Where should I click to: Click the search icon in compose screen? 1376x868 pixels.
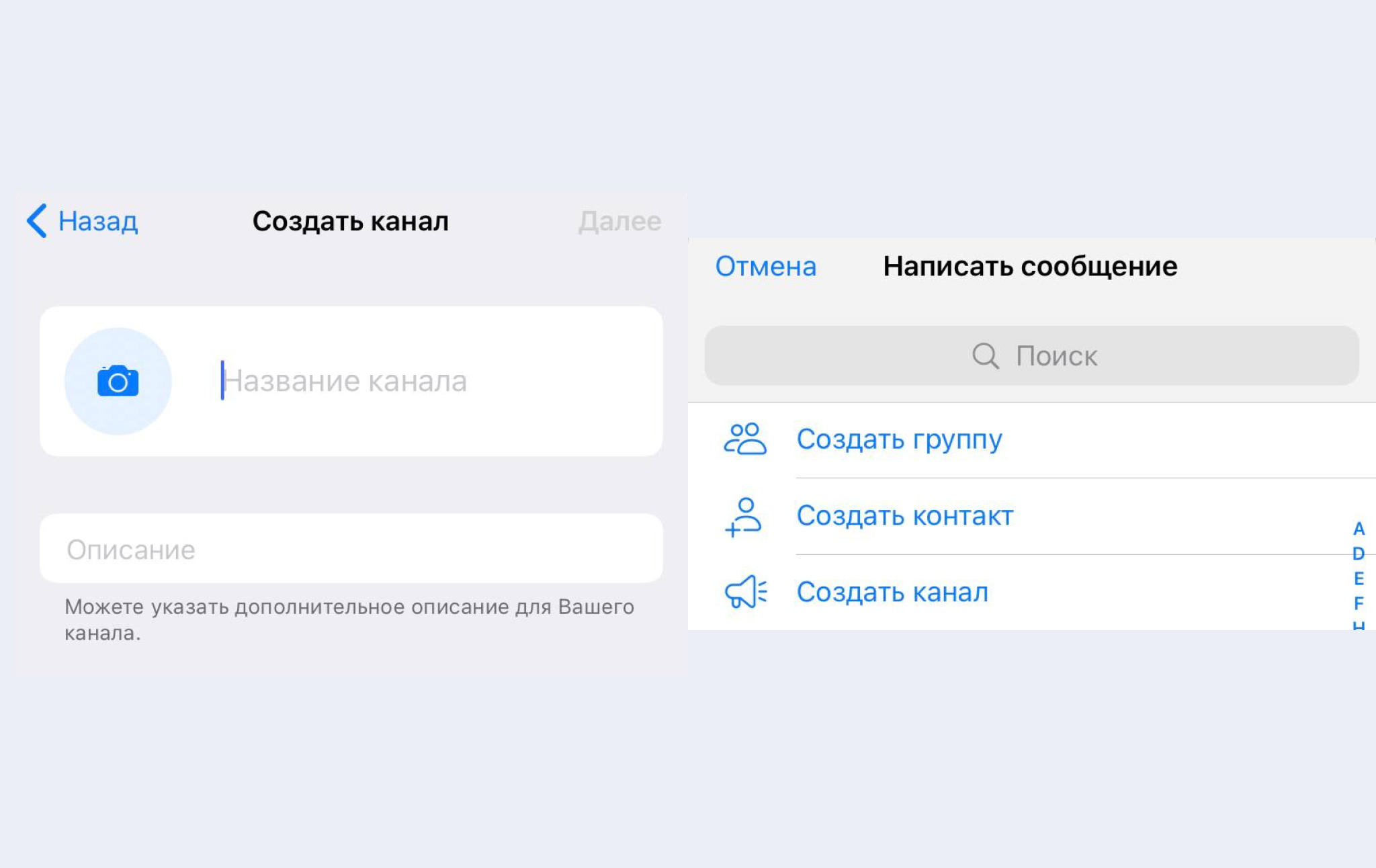point(983,356)
